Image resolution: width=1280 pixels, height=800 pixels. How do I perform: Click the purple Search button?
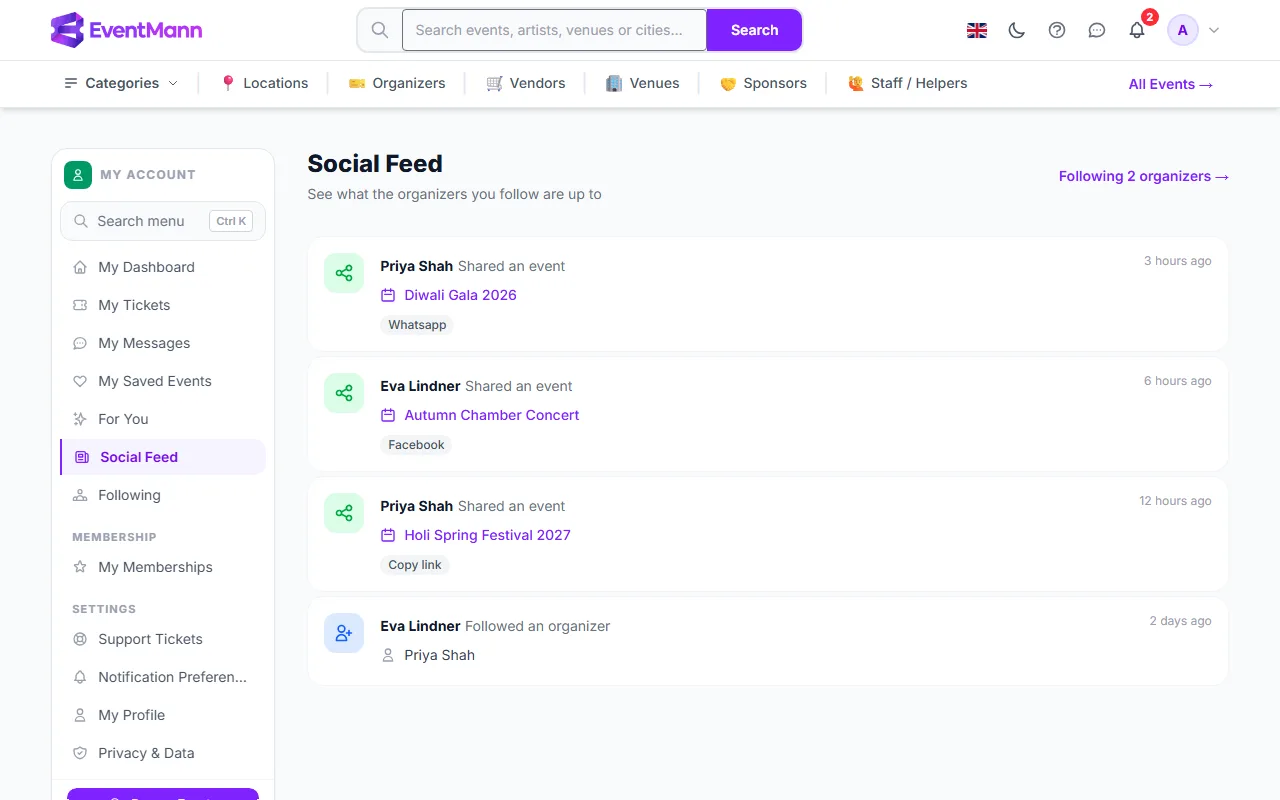point(754,30)
